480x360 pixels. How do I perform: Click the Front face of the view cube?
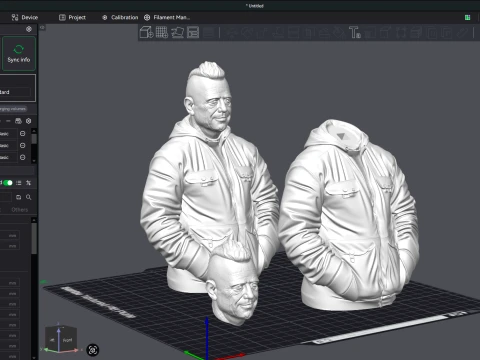(x=68, y=340)
